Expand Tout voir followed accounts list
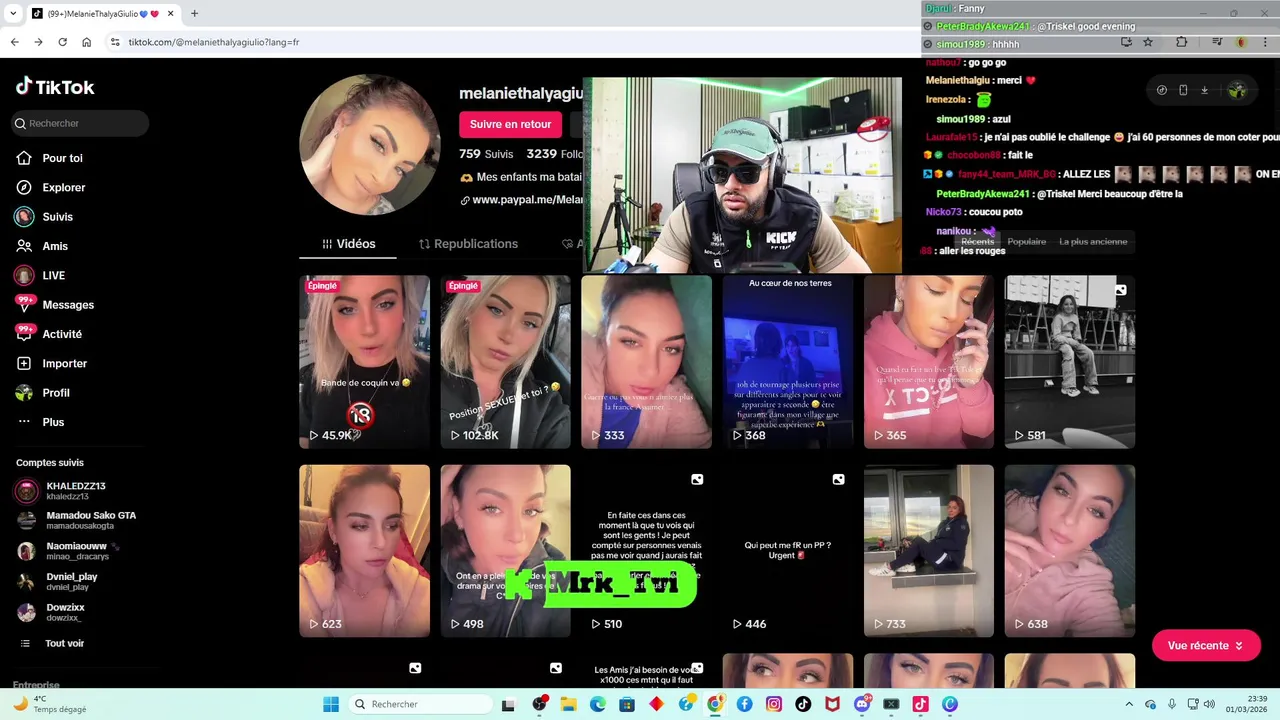Viewport: 1280px width, 720px height. (x=64, y=643)
